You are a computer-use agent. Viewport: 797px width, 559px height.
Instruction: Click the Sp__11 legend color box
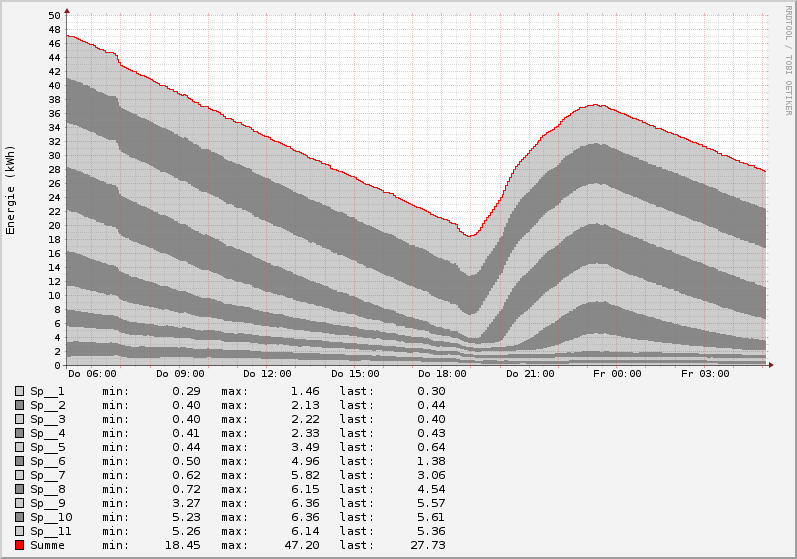tap(20, 531)
